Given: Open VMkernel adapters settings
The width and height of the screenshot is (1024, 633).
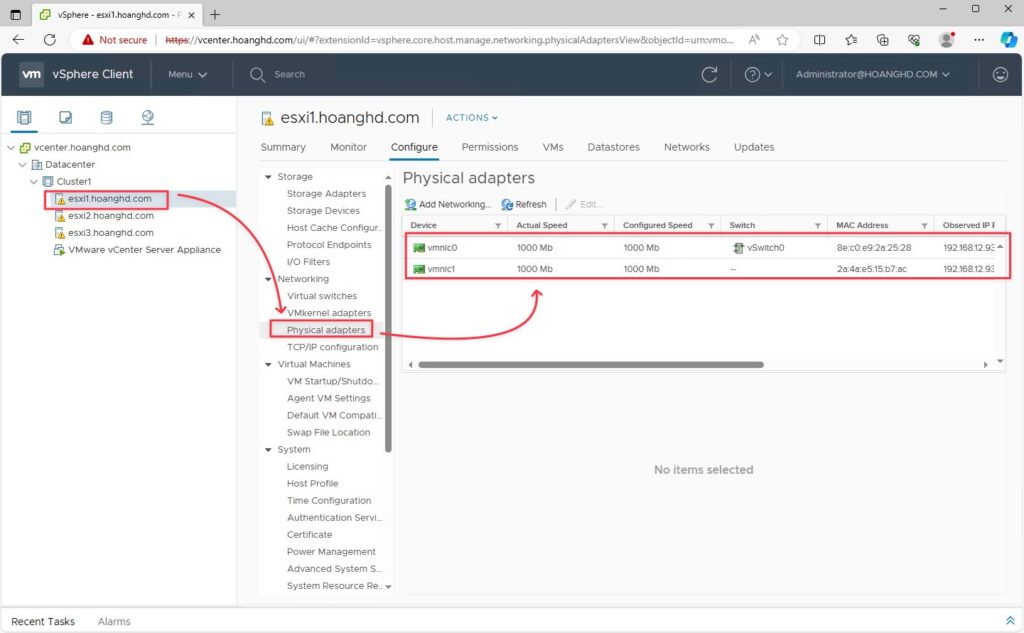Looking at the screenshot, I should click(x=328, y=313).
